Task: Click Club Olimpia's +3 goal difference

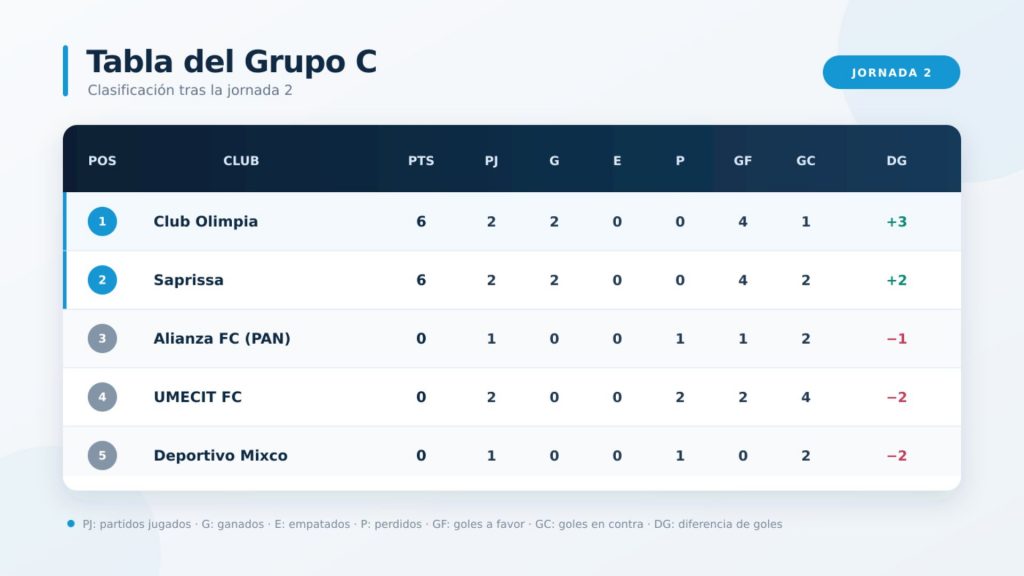Action: 896,221
